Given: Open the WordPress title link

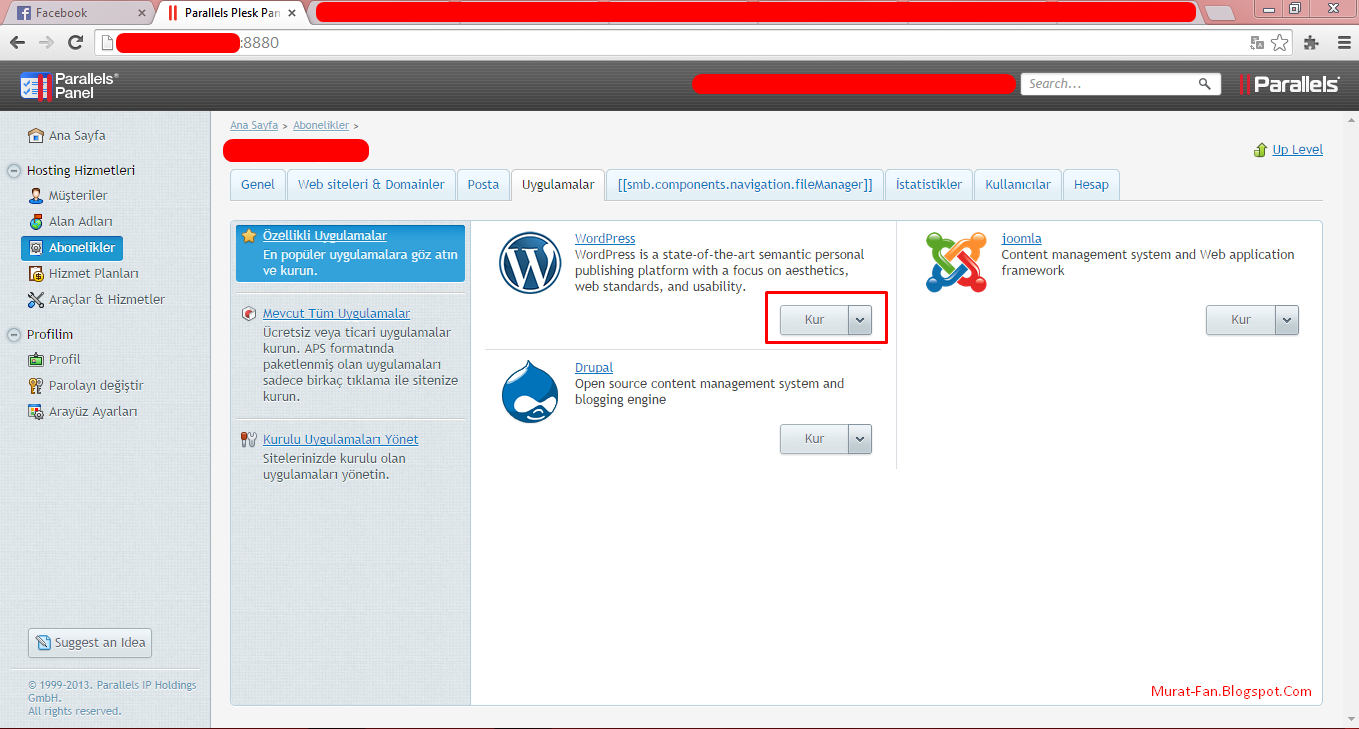Looking at the screenshot, I should tap(605, 239).
